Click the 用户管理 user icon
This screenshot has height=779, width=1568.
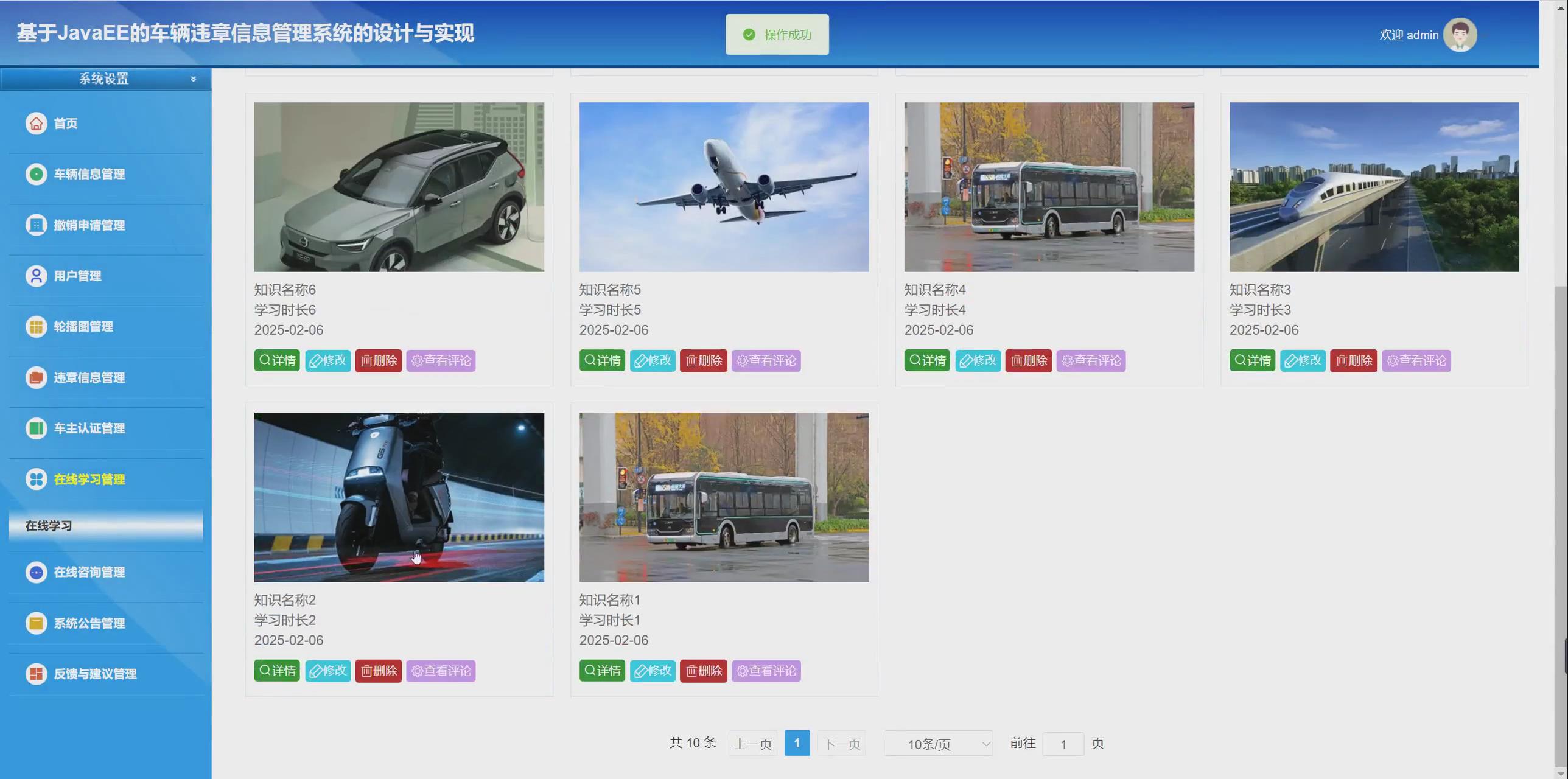pos(36,276)
